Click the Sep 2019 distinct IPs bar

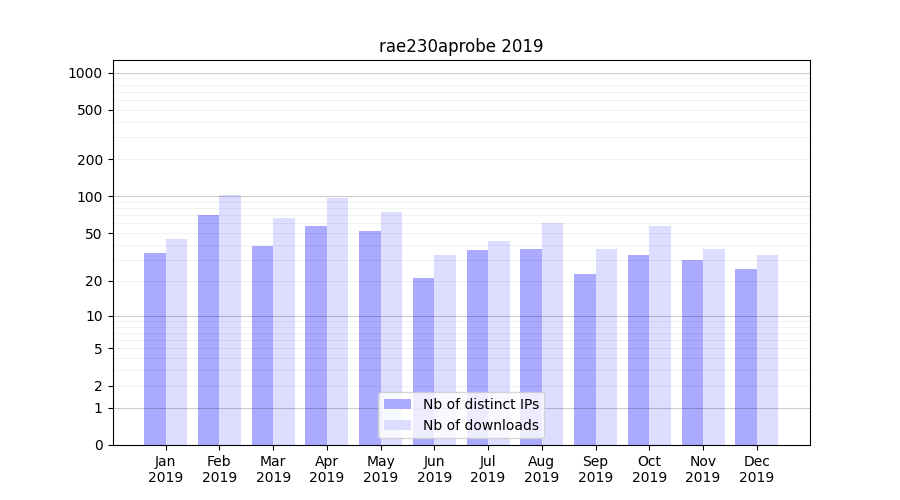tap(585, 359)
